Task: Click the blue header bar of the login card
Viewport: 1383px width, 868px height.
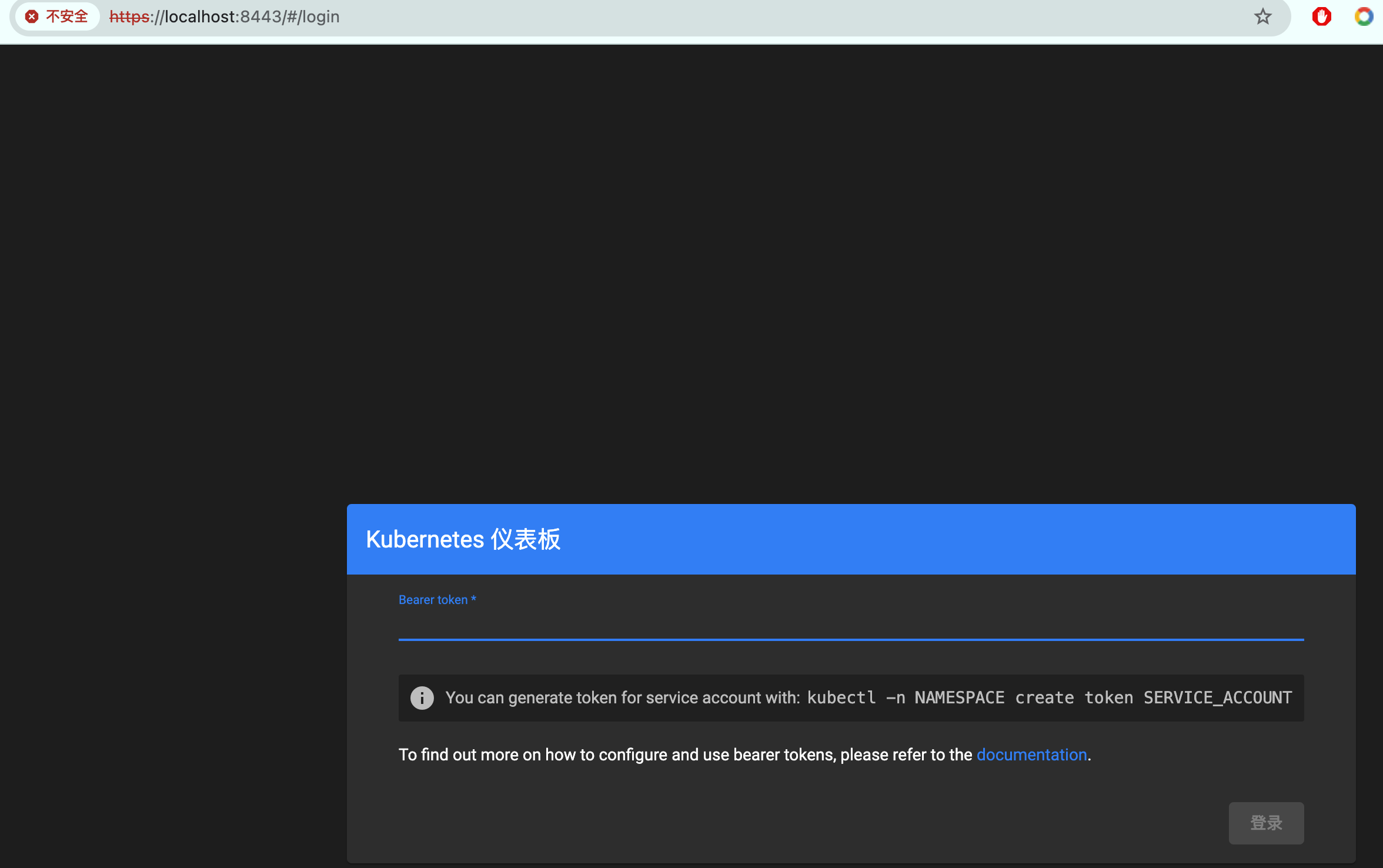Action: click(941, 539)
